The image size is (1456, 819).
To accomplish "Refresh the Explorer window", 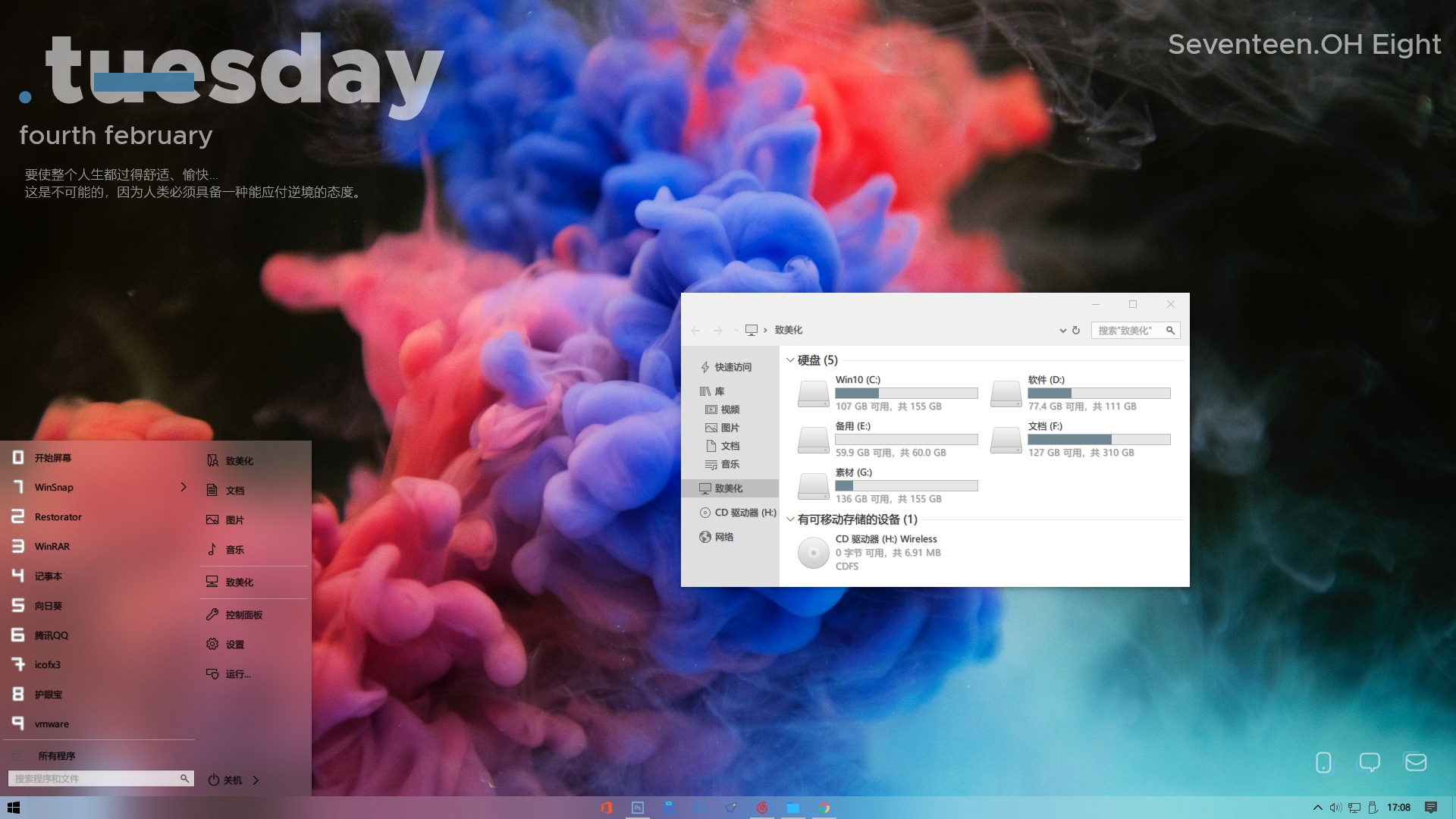I will [x=1075, y=331].
